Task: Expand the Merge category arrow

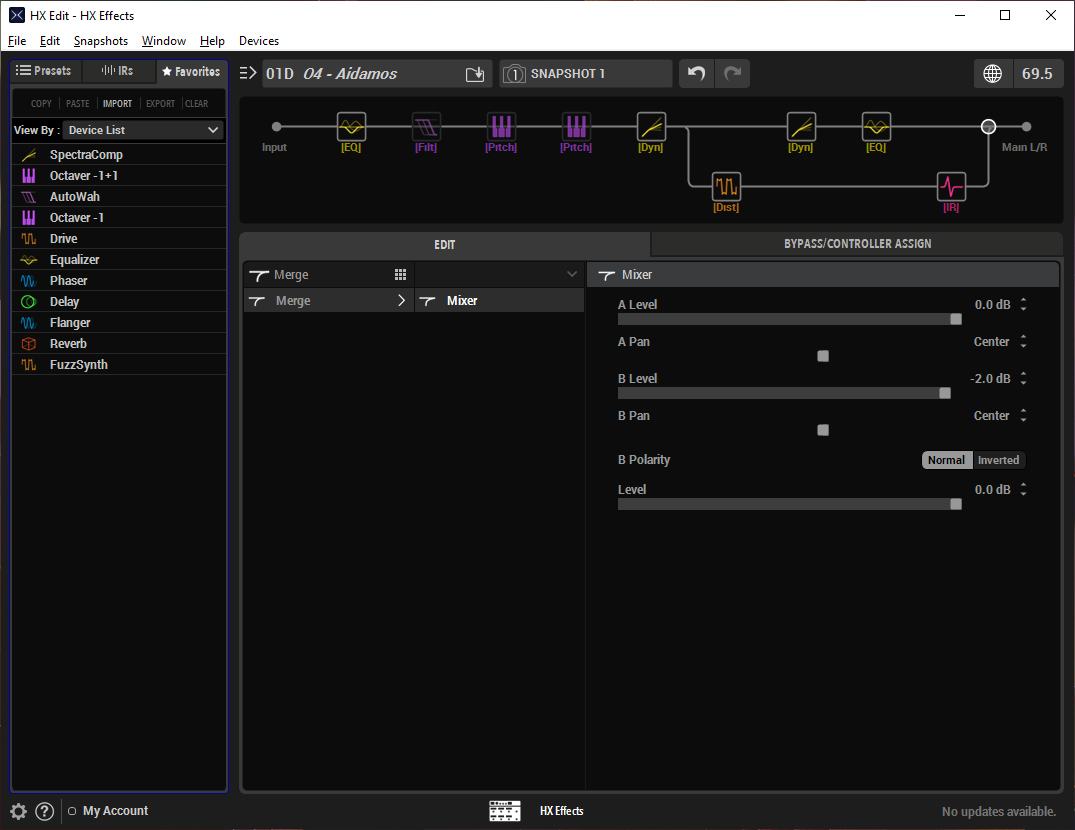Action: point(402,300)
